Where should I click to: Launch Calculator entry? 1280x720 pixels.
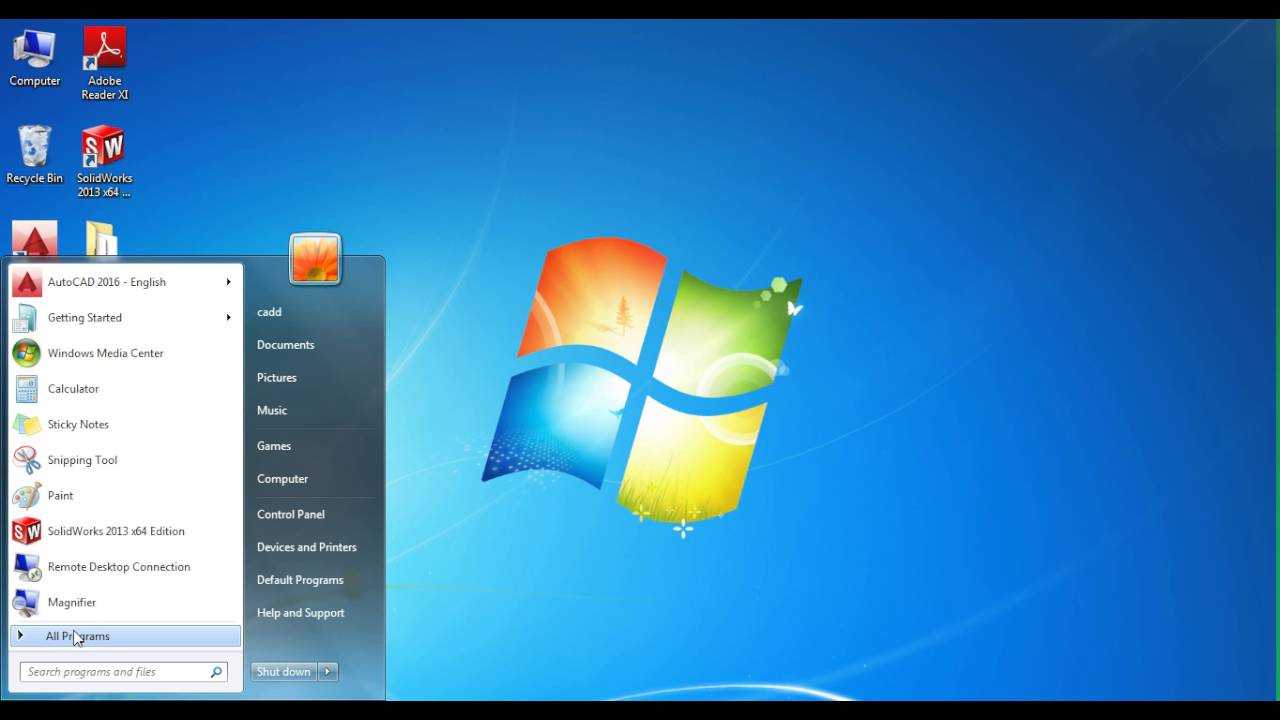pyautogui.click(x=125, y=389)
